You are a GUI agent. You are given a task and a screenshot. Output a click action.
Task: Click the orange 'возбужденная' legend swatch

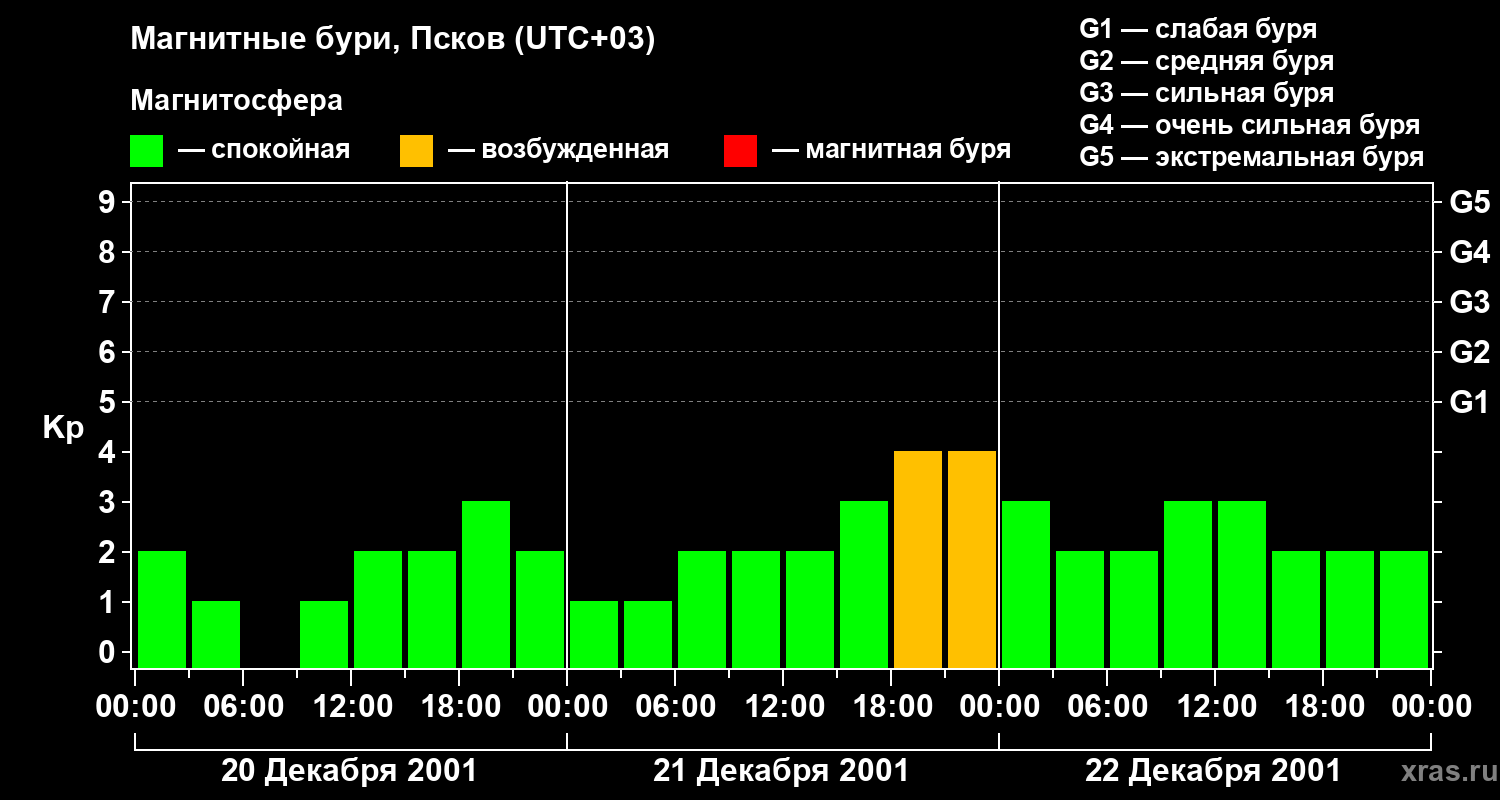(416, 151)
